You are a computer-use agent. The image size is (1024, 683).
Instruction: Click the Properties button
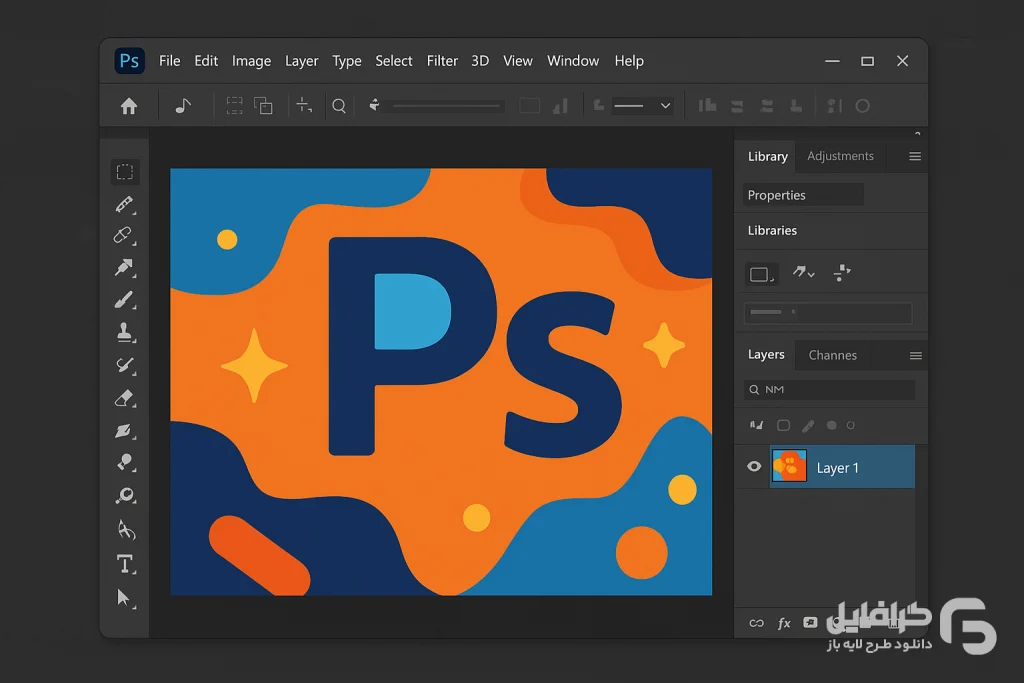tap(803, 195)
